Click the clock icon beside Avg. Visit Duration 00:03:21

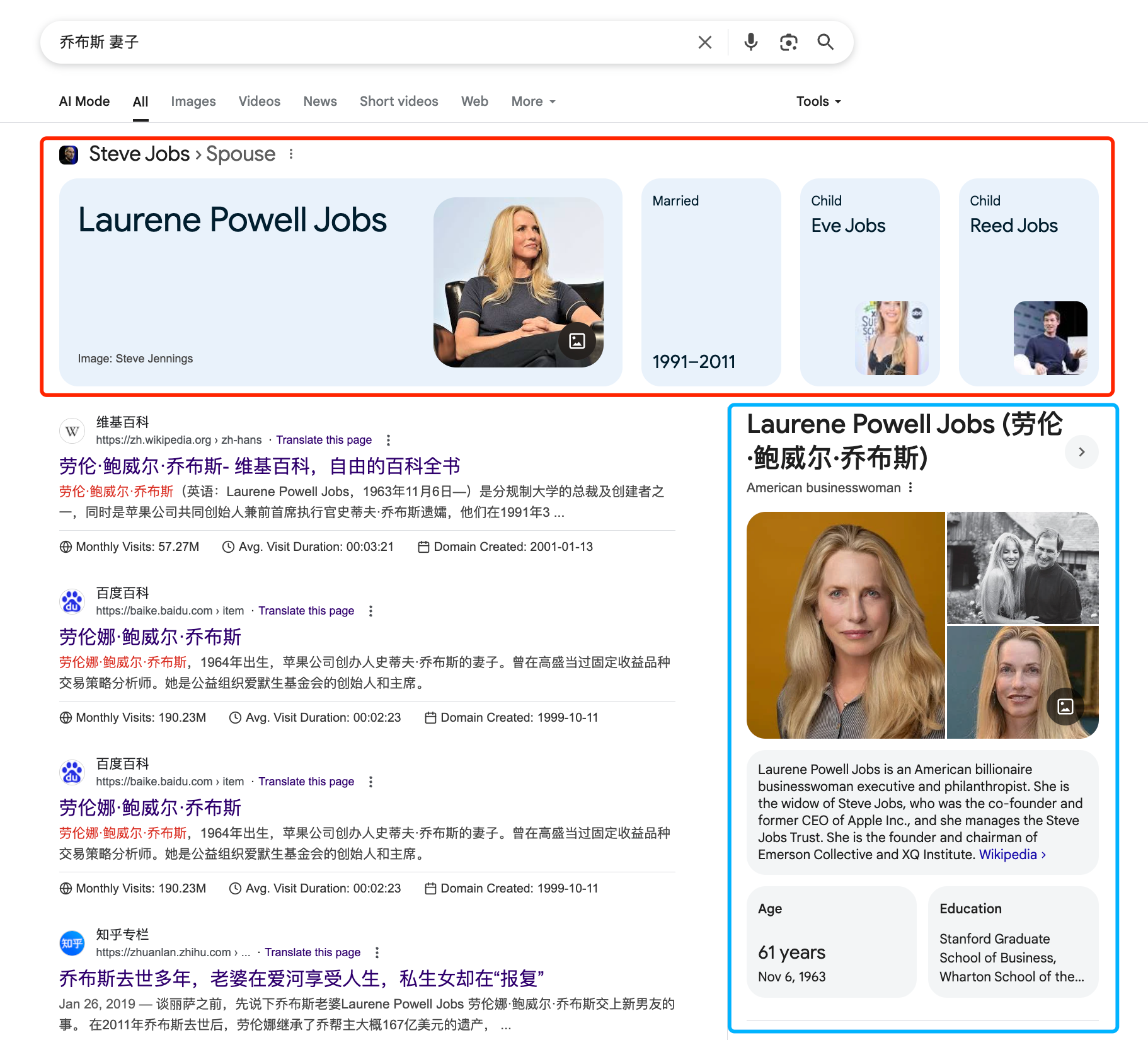coord(228,547)
